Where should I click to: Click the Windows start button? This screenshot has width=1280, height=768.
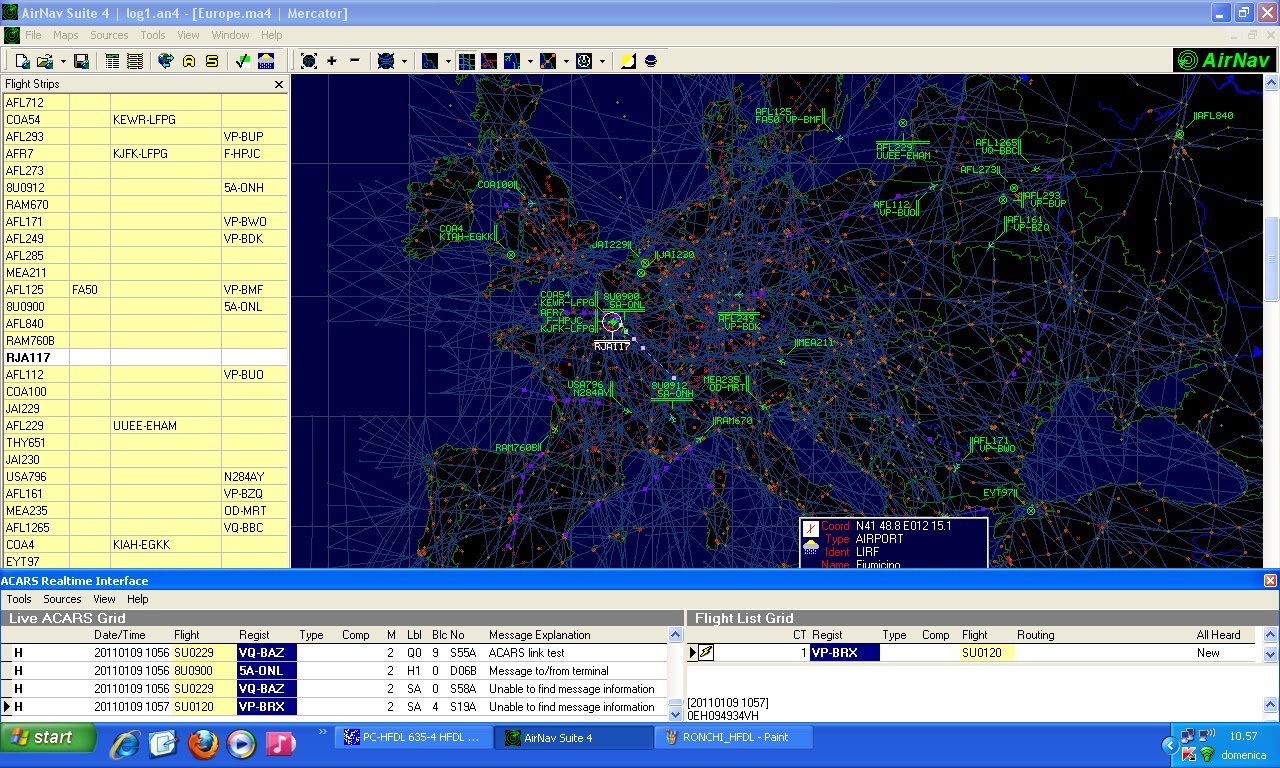point(49,738)
